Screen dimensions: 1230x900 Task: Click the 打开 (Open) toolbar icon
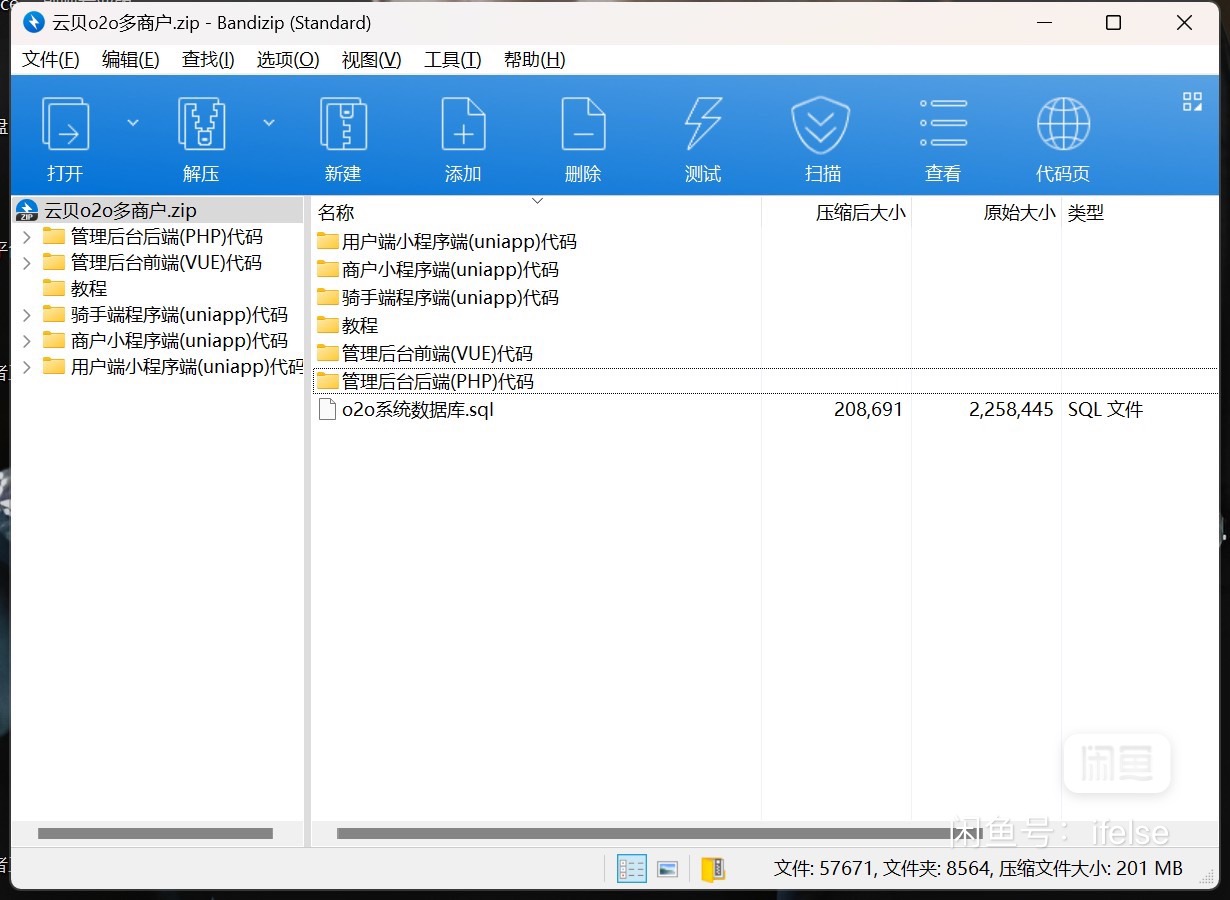click(x=65, y=125)
